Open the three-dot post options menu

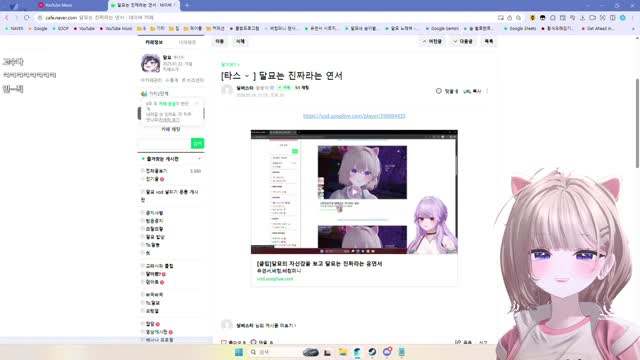tap(487, 91)
